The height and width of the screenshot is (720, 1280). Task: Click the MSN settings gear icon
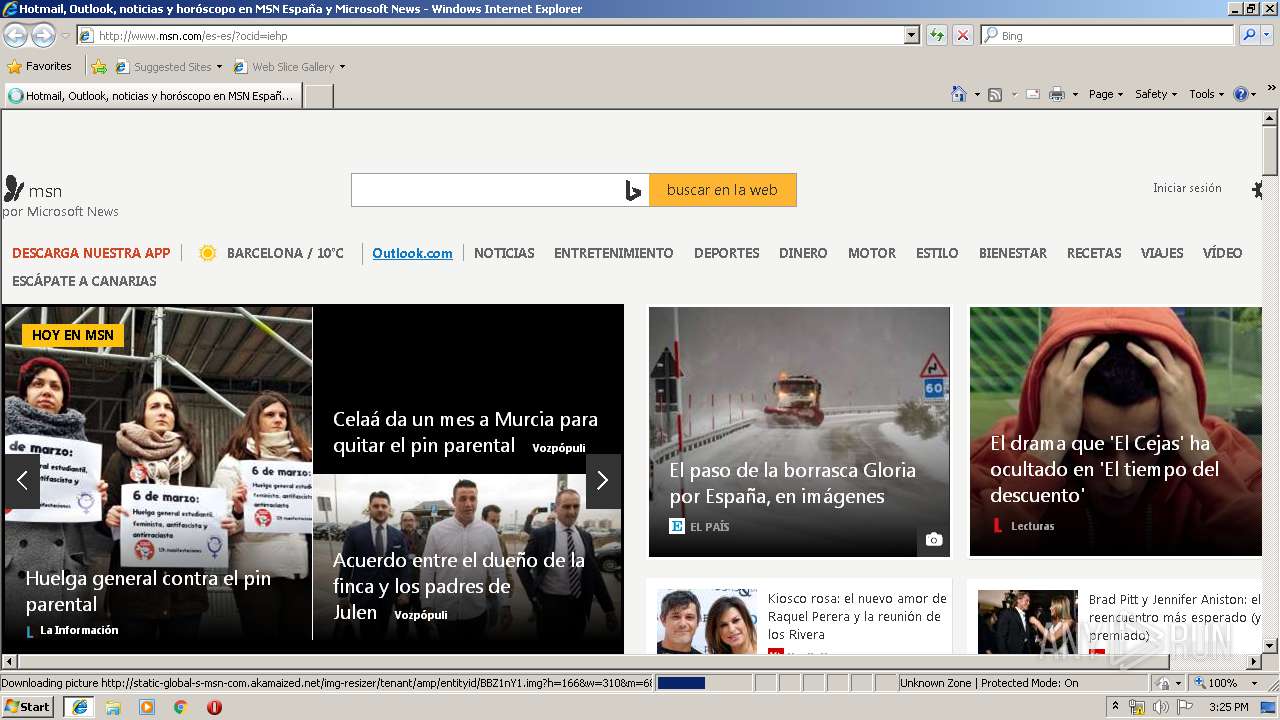pos(1258,189)
